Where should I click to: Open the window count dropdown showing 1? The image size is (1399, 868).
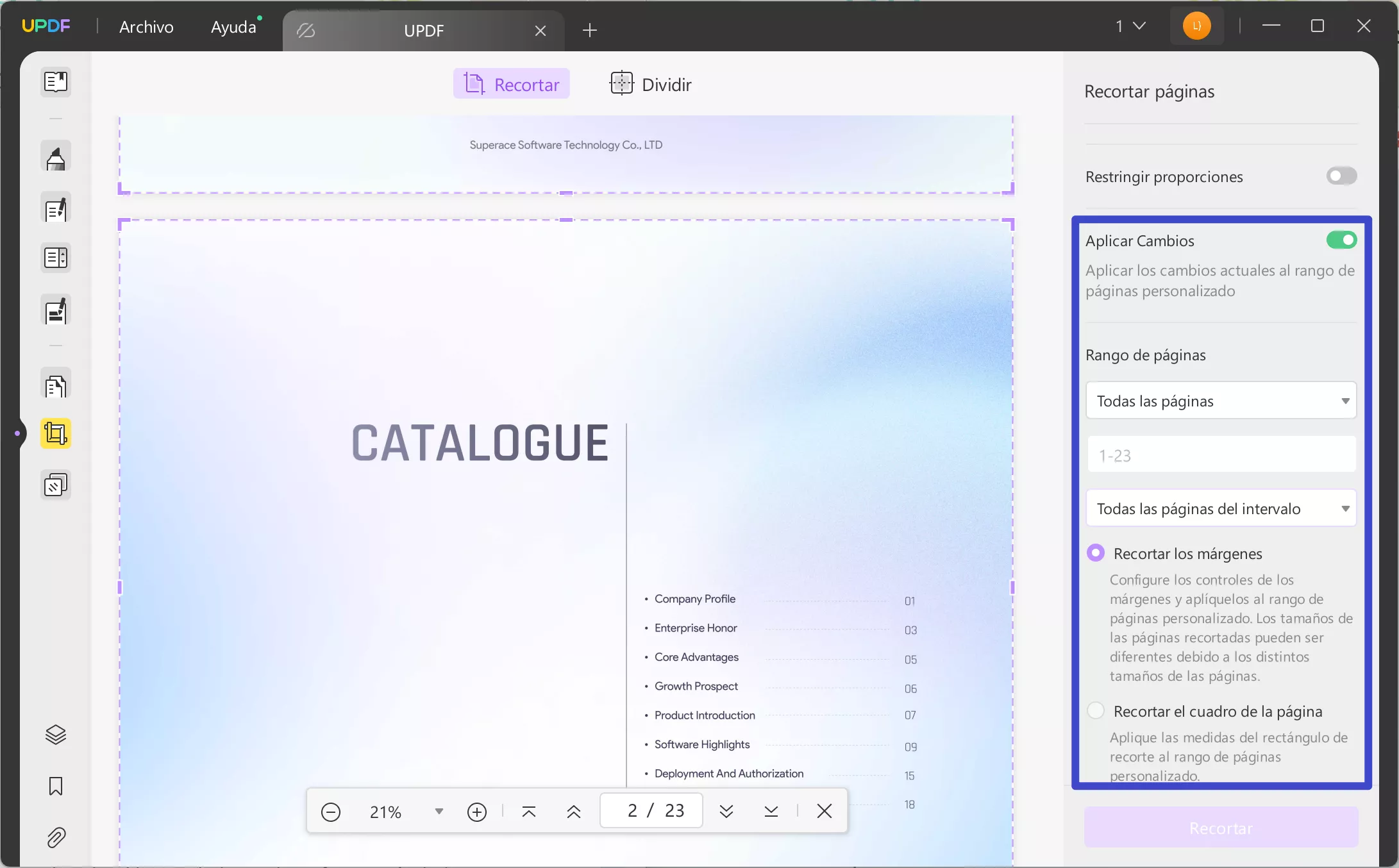[x=1130, y=26]
